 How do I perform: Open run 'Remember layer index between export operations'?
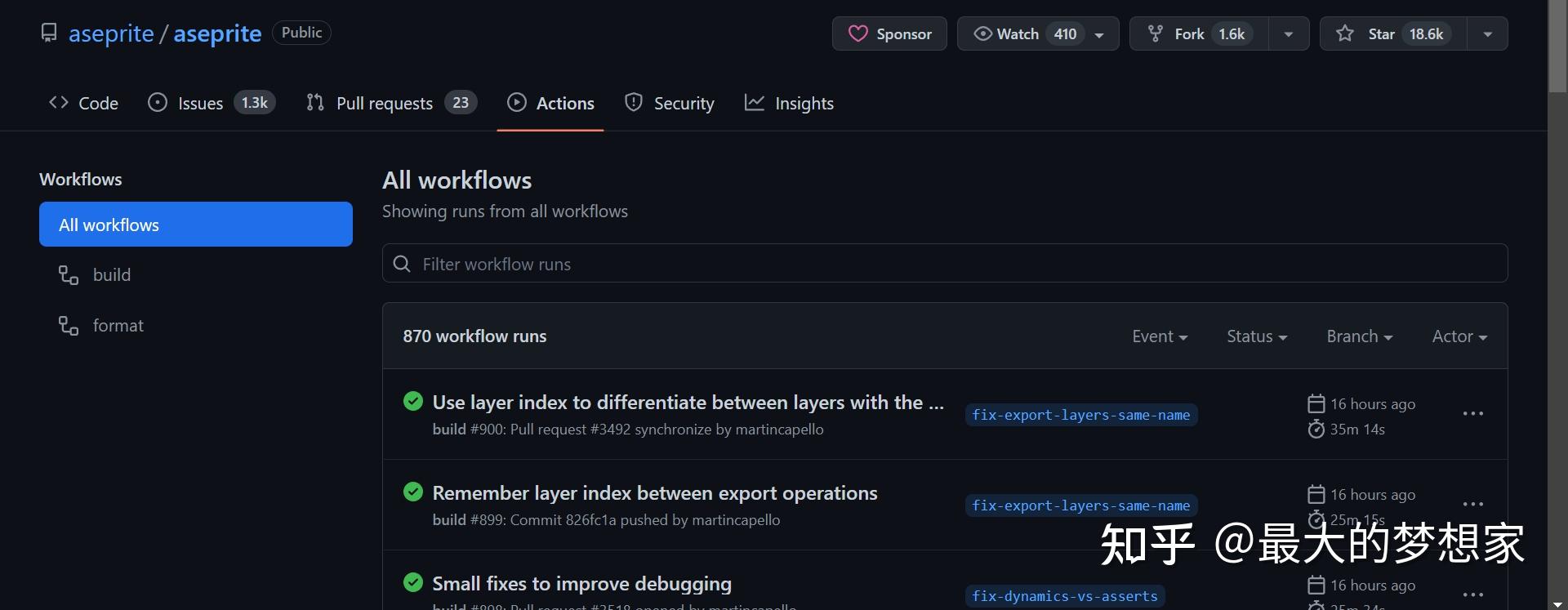(655, 493)
